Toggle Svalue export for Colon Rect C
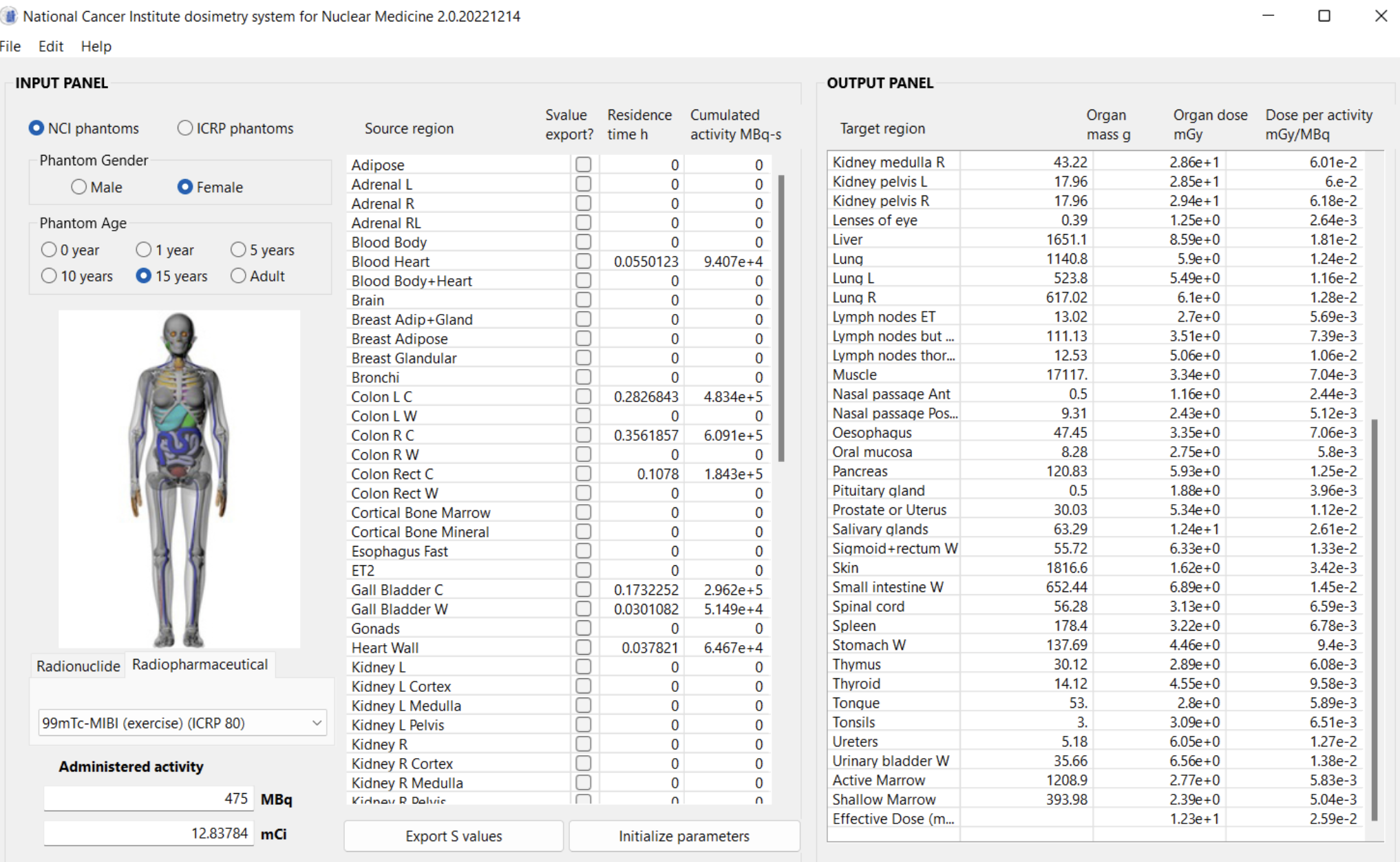This screenshot has width=1400, height=862. pos(584,474)
